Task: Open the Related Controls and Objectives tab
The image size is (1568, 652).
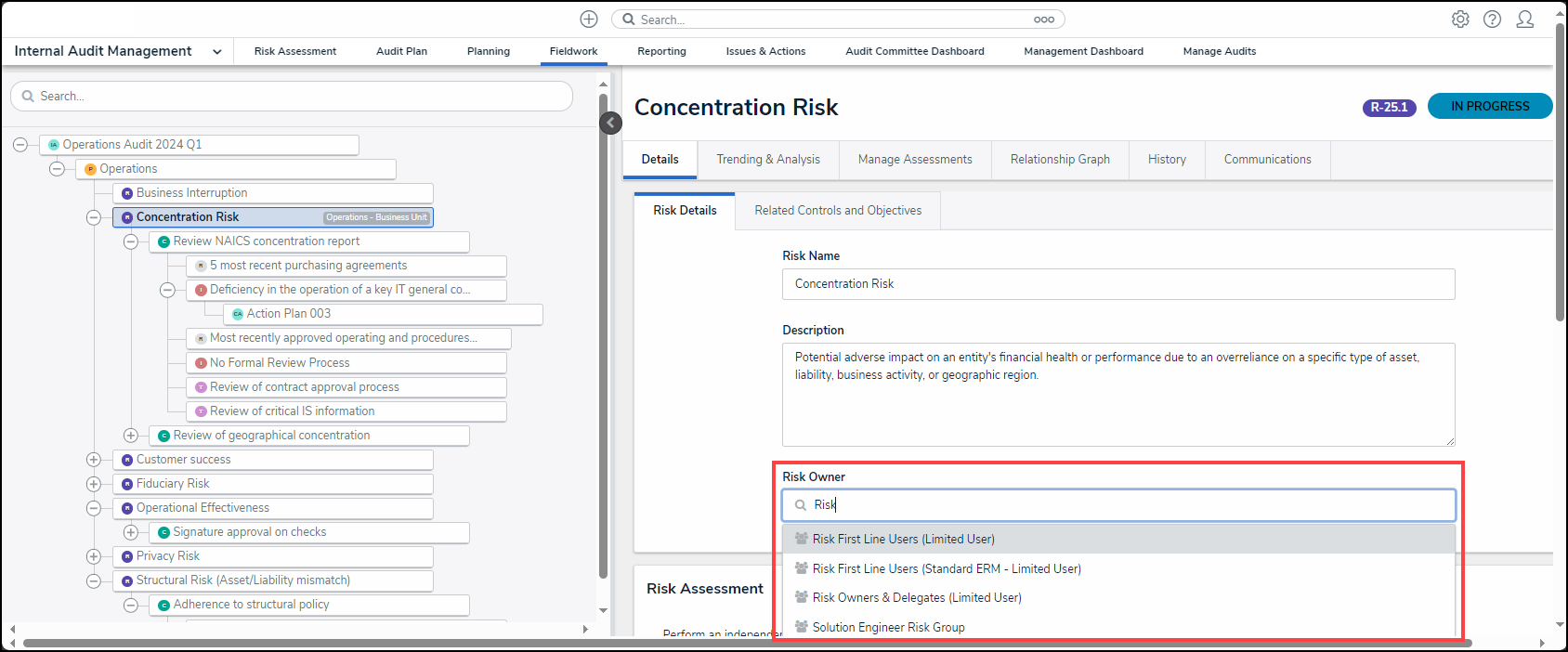Action: point(837,211)
